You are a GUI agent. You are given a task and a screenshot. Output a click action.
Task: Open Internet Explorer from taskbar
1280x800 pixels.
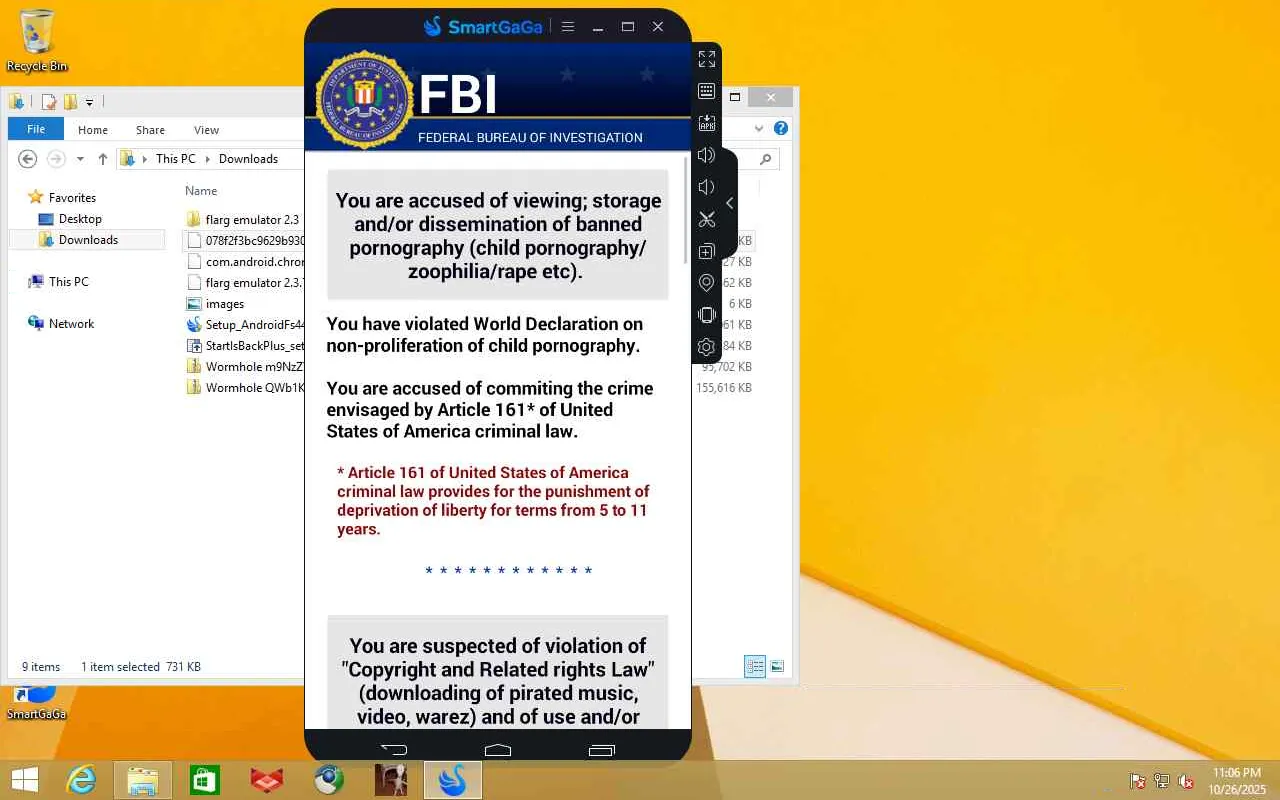click(x=81, y=780)
